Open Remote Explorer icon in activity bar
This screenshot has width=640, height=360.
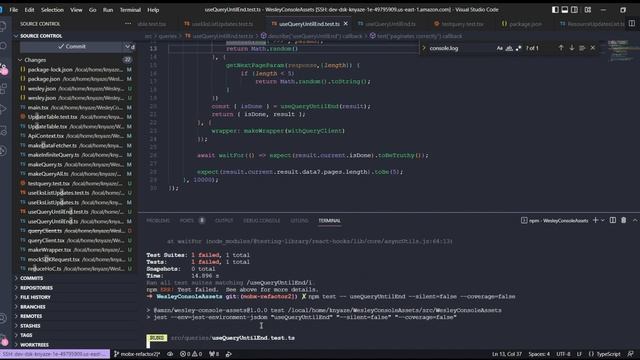pos(3,130)
